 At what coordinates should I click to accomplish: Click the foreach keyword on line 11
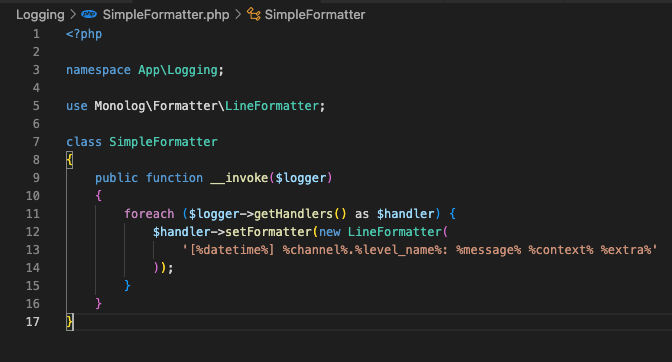[149, 214]
